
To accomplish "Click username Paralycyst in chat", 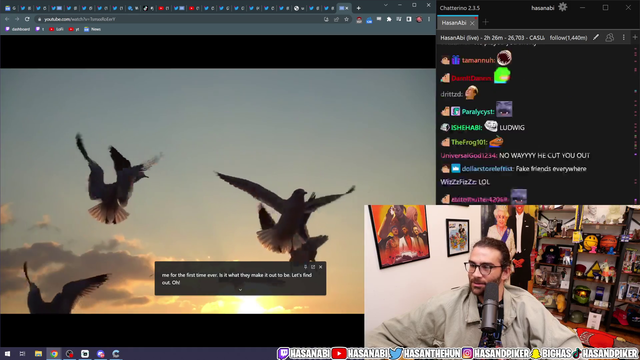I will [x=478, y=111].
